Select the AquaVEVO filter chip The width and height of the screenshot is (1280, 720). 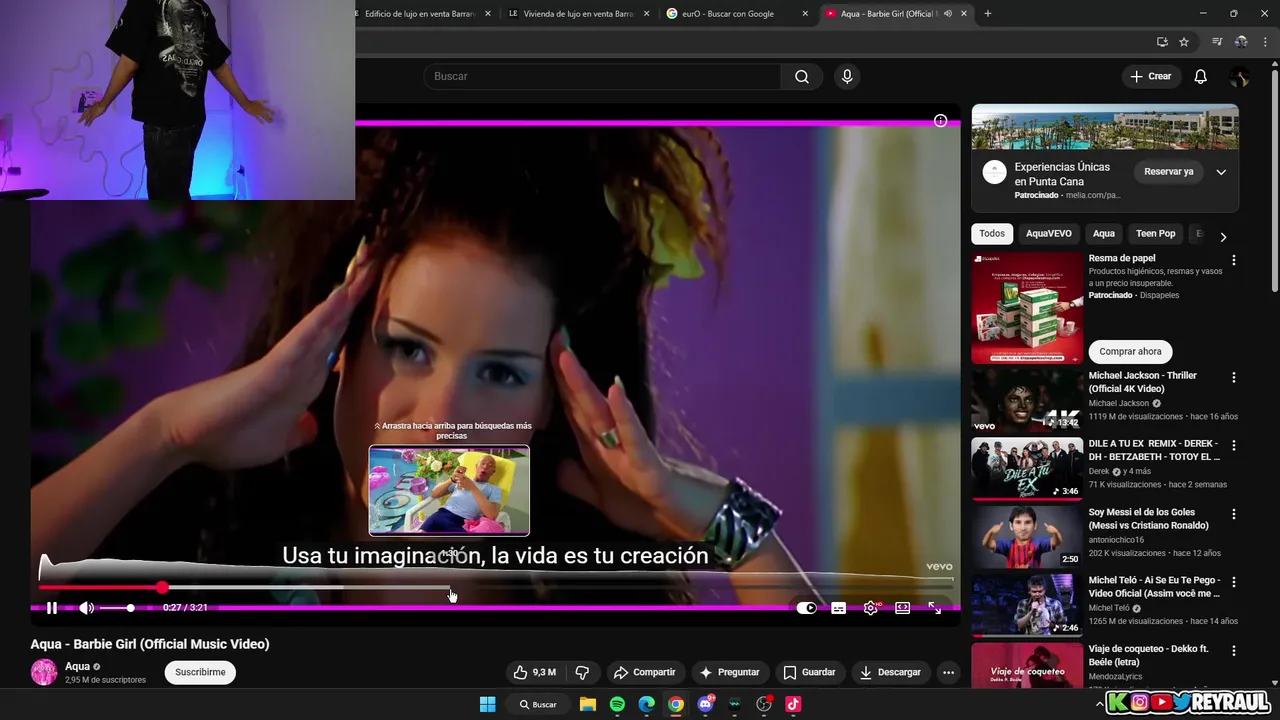pos(1048,233)
